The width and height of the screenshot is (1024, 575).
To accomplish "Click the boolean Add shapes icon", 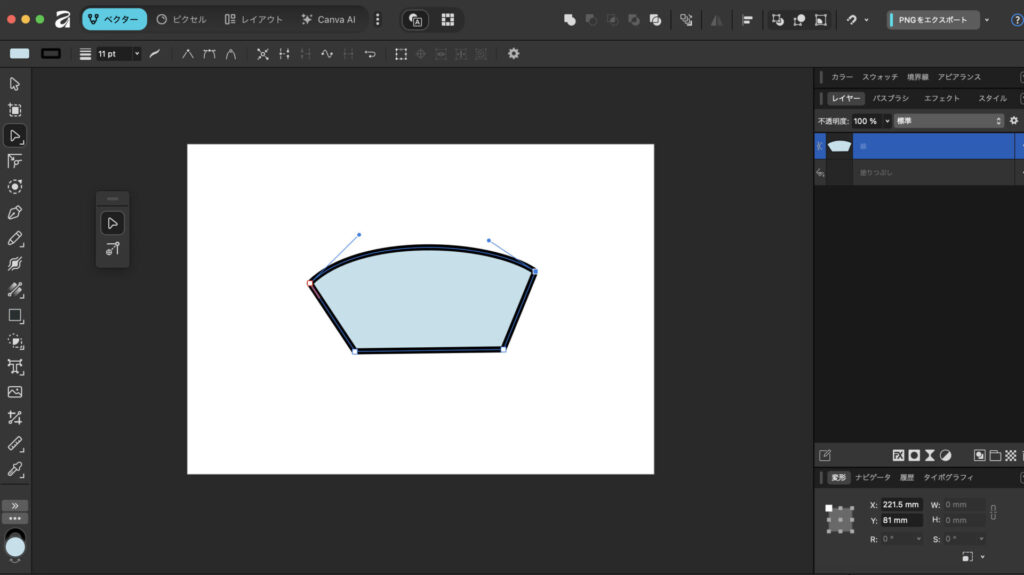I will click(x=570, y=19).
